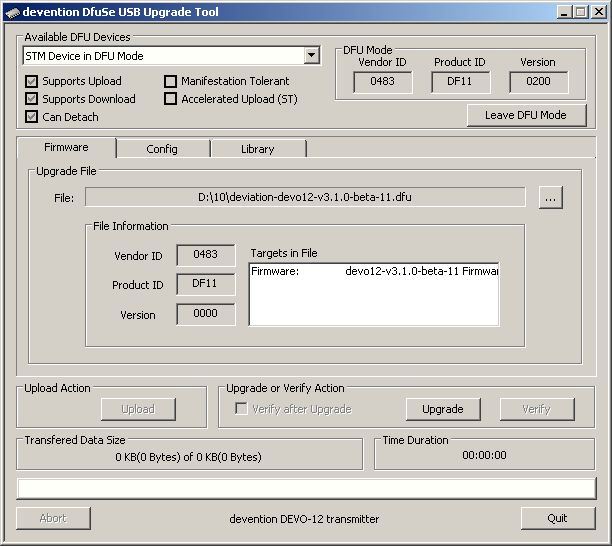Open the Available DFU Devices dropdown arrow
Viewport: 612px width, 546px height.
[x=311, y=55]
